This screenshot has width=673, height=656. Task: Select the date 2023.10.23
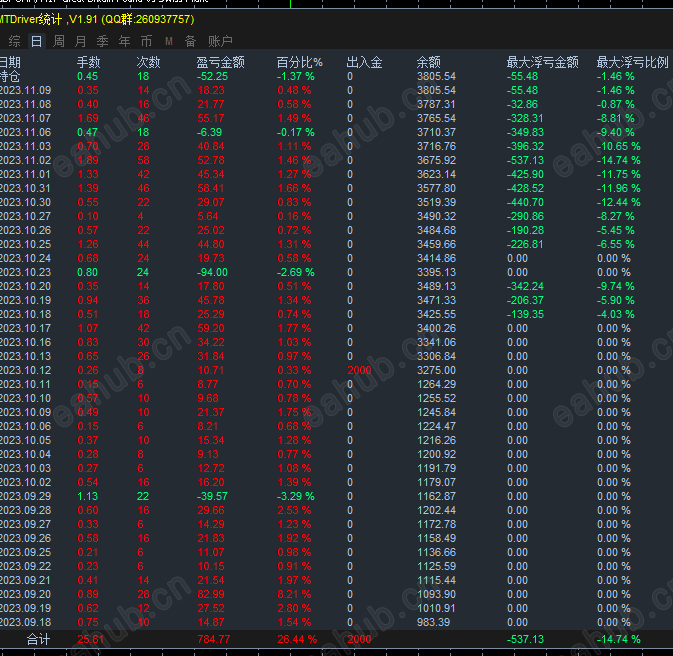(x=25, y=272)
